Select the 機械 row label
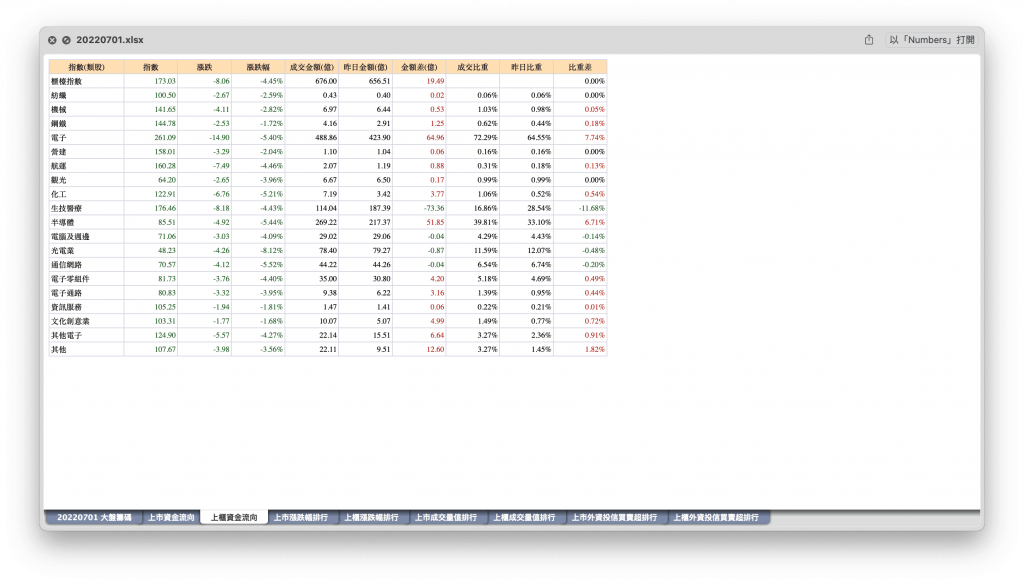 pyautogui.click(x=59, y=109)
